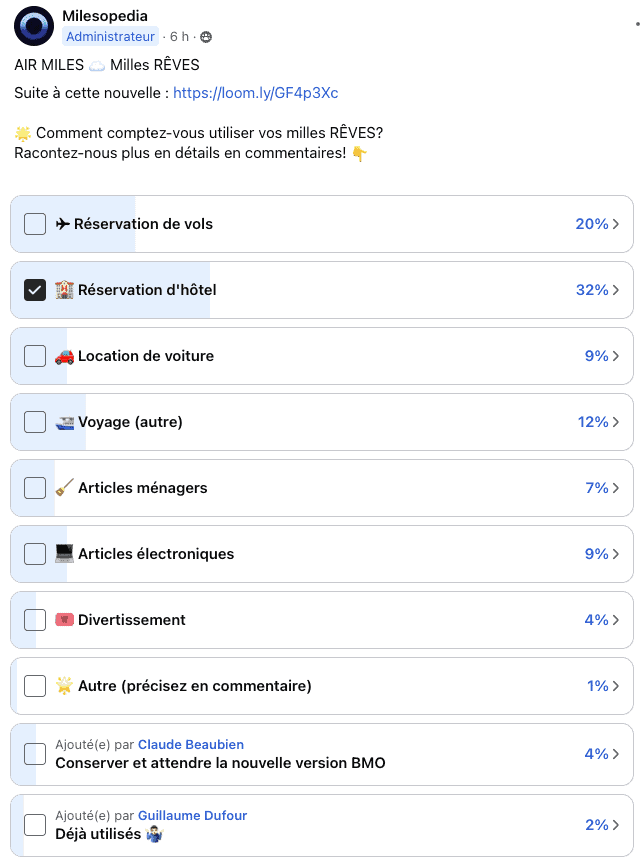Click the laptop icon in Articles électroniques
The image size is (642, 859).
click(x=64, y=554)
